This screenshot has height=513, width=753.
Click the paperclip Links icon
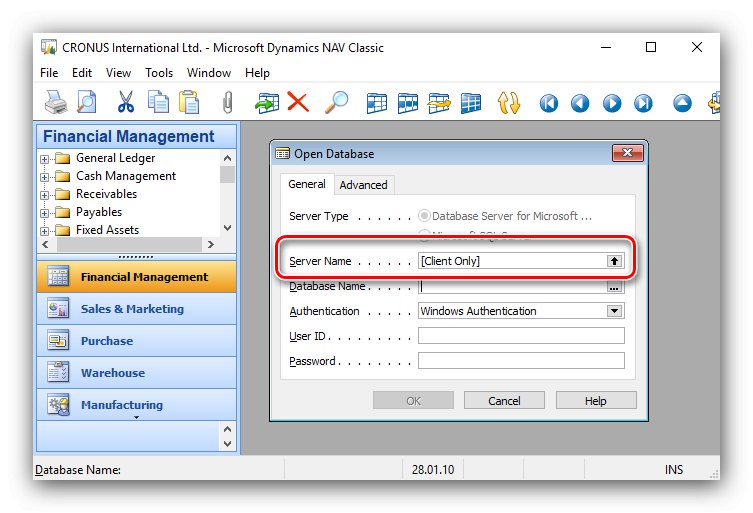point(228,102)
